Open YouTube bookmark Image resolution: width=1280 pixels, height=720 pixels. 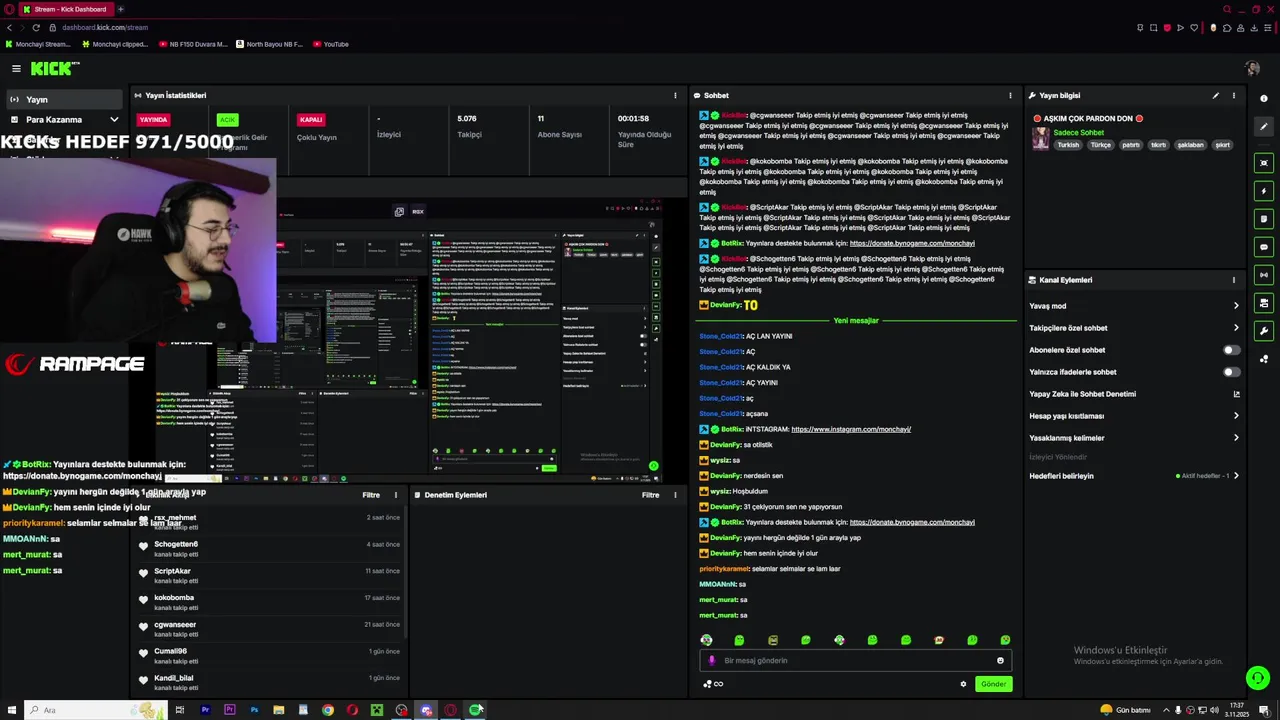(x=331, y=44)
